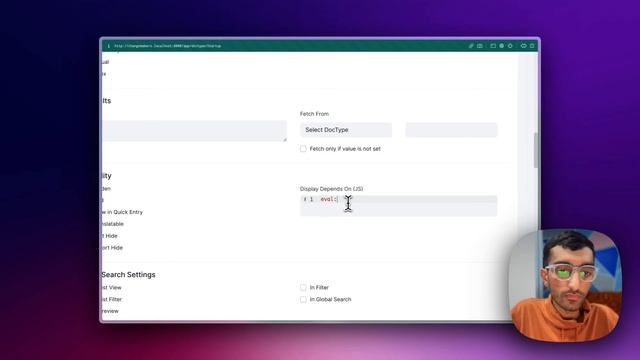This screenshot has width=640, height=360.
Task: Focus the large text area left of Fetch From
Action: [194, 131]
